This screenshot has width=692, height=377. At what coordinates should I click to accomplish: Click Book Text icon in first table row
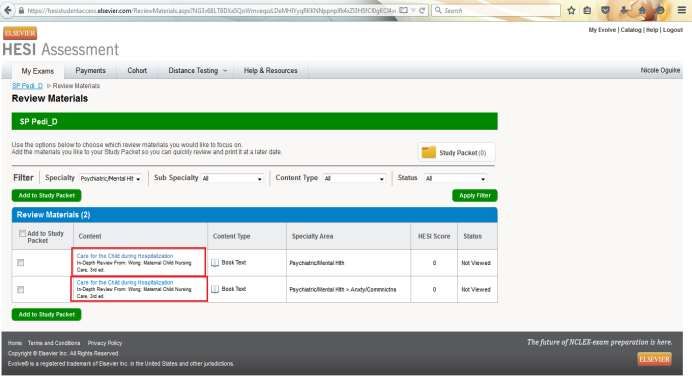215,263
